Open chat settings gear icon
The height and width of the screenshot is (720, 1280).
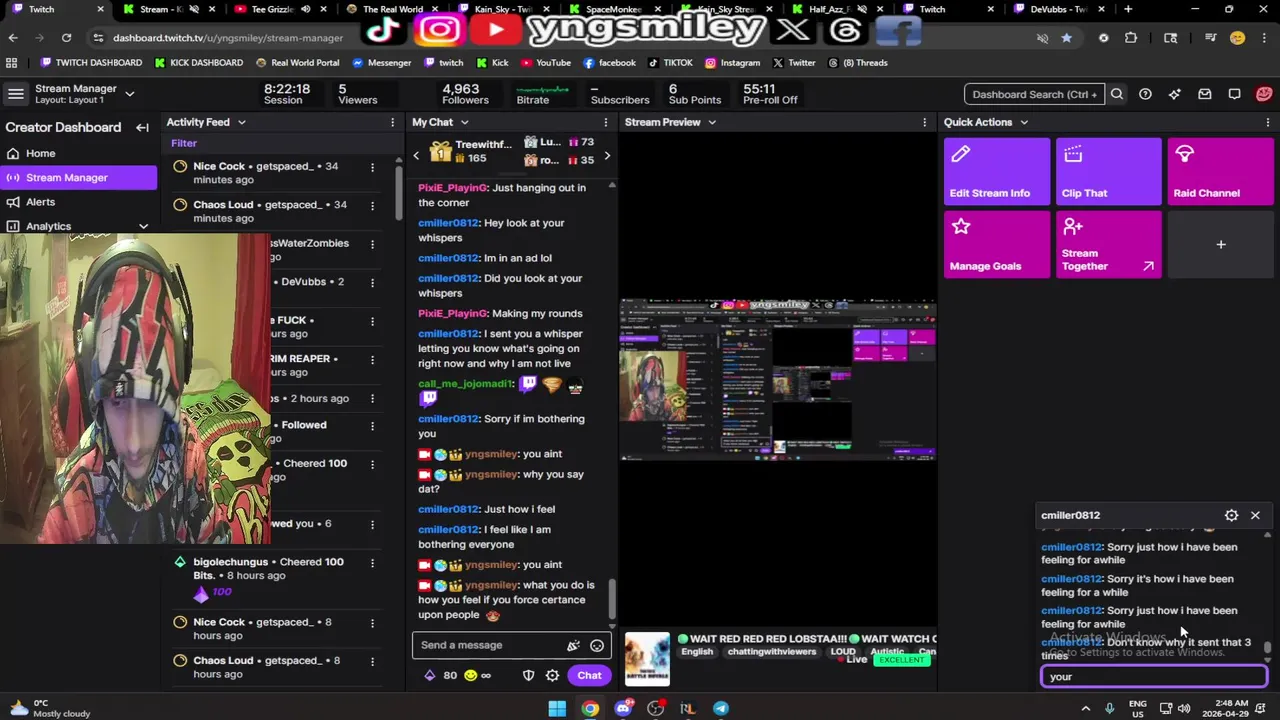click(552, 675)
